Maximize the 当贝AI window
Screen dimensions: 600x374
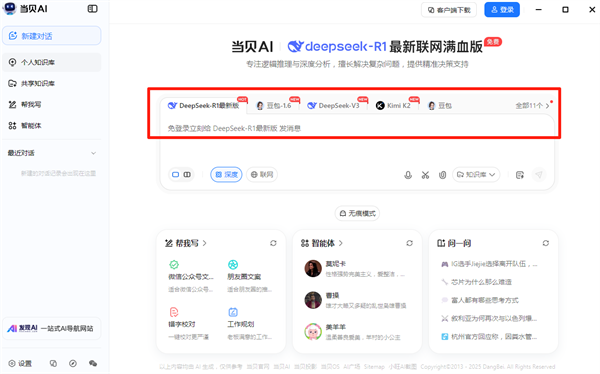[565, 10]
